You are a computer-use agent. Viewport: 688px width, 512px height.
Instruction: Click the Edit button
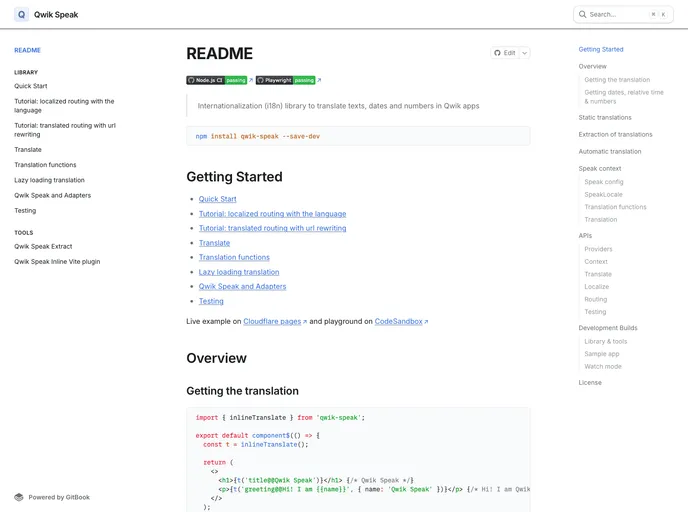(x=504, y=53)
